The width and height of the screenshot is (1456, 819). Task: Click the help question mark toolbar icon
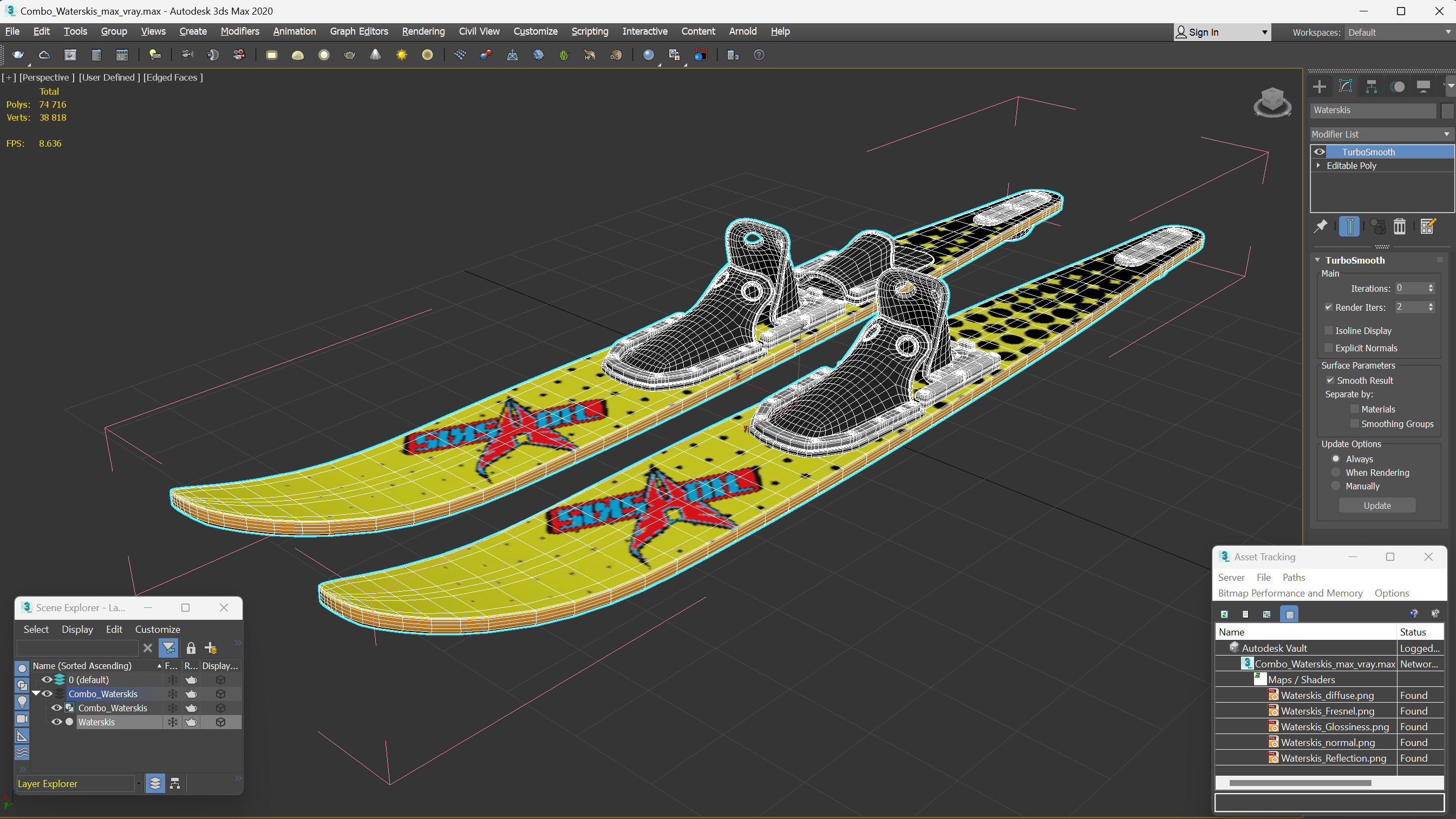[759, 55]
